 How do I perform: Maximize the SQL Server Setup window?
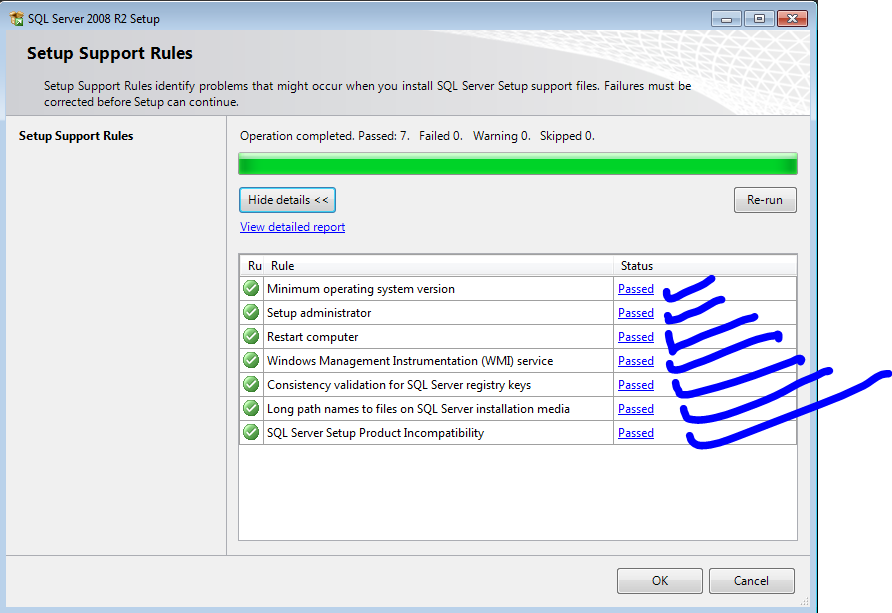759,19
